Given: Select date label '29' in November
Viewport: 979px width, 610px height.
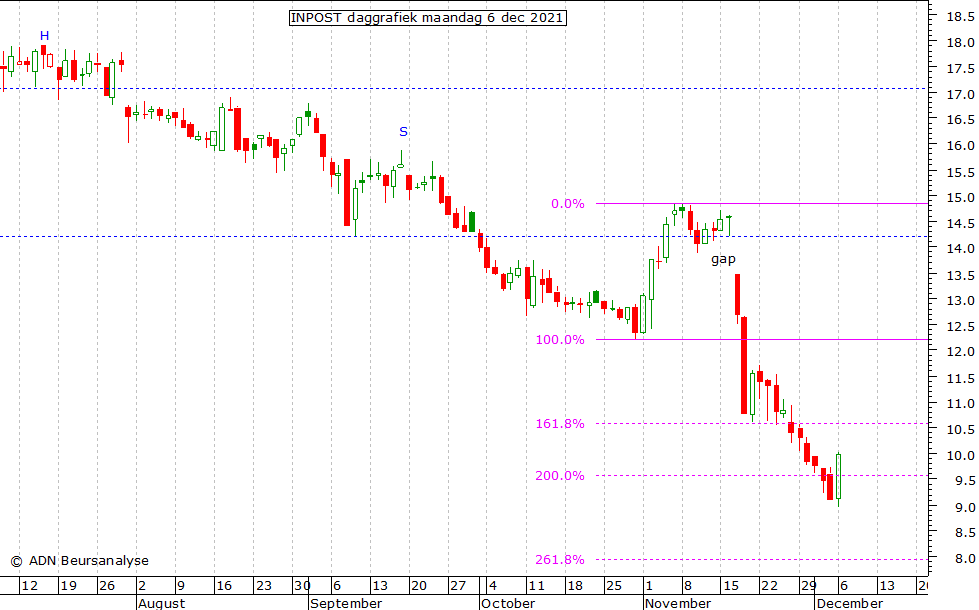Looking at the screenshot, I should click(x=809, y=586).
